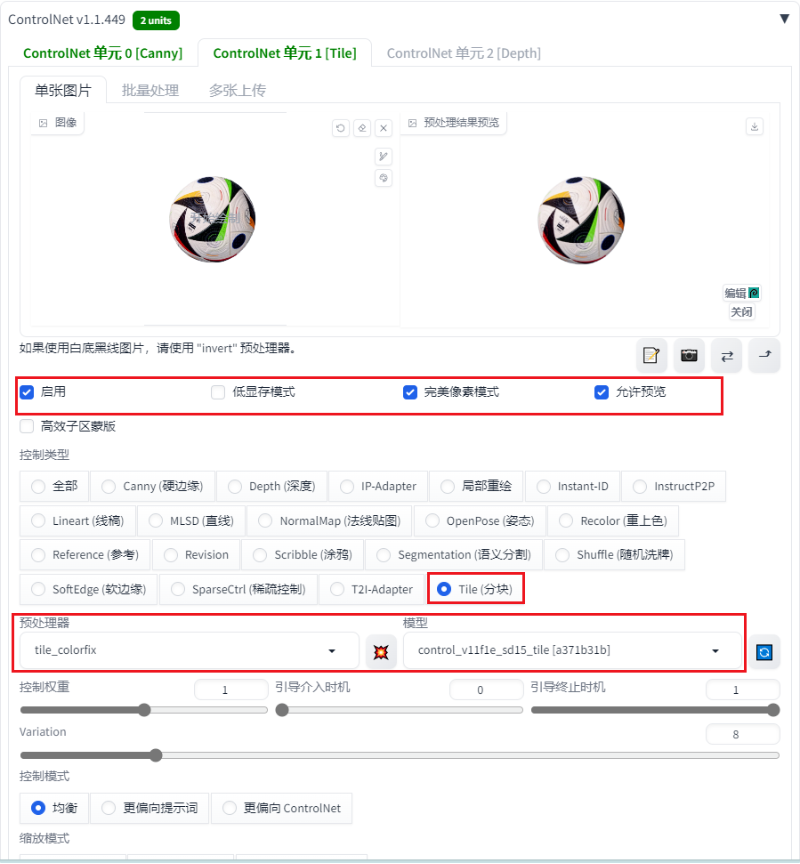The height and width of the screenshot is (864, 800).
Task: Open the new canvas edit icon
Action: (651, 355)
